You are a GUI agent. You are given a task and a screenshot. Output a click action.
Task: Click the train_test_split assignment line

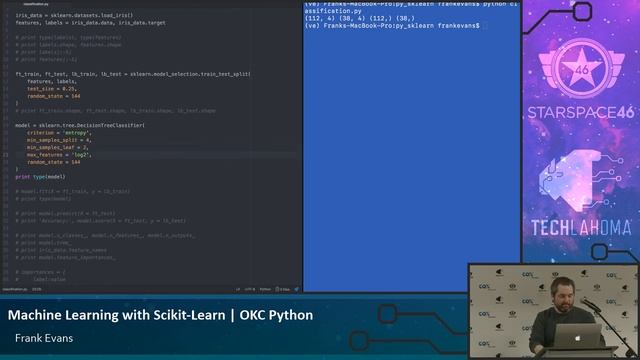point(133,74)
